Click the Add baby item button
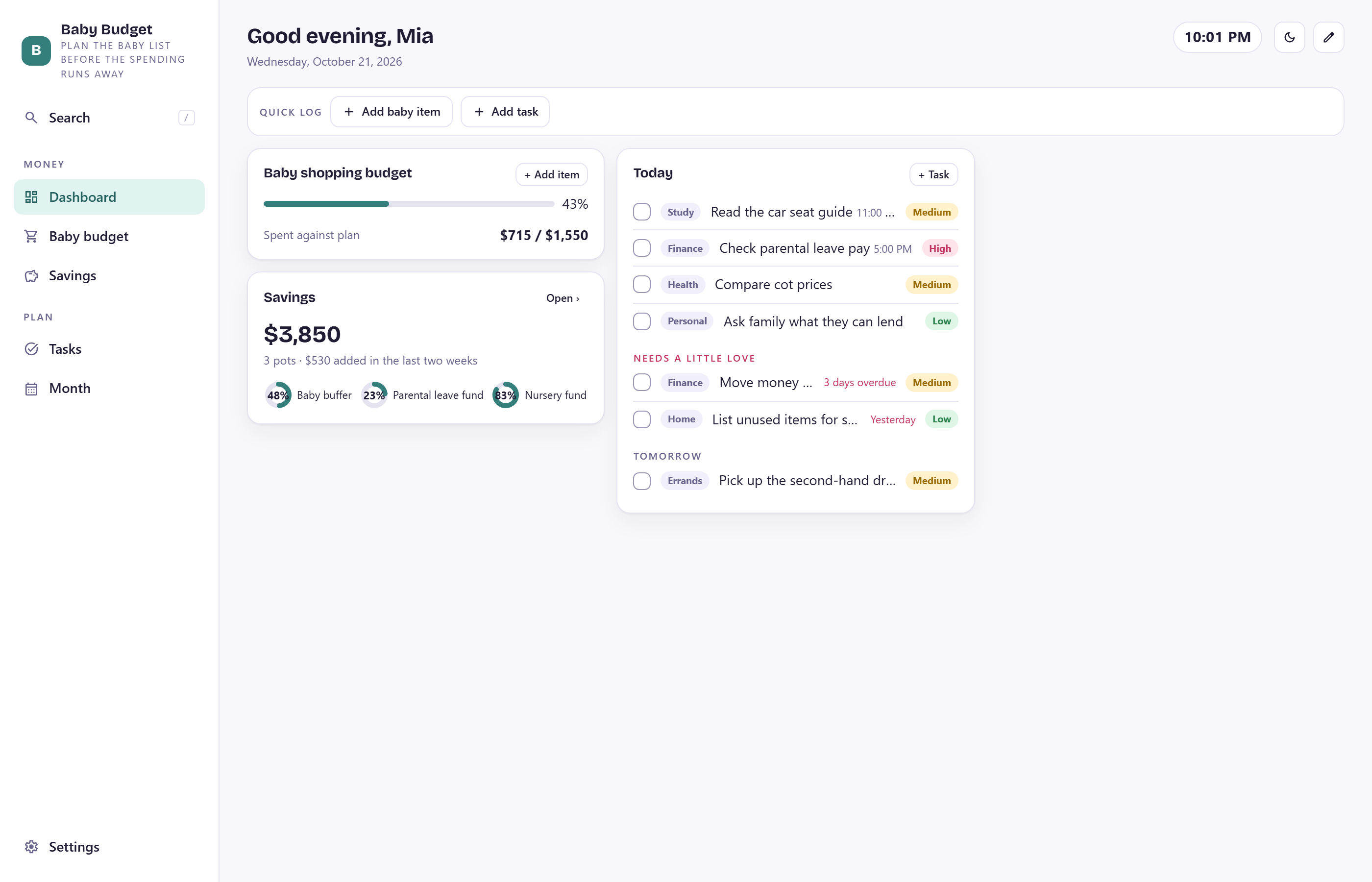Screen dimensions: 1372x882 [392, 112]
